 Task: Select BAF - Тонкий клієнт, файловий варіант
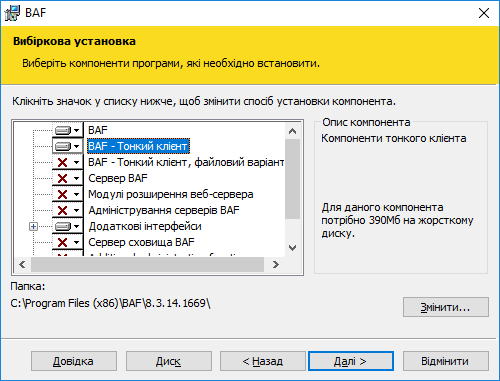pyautogui.click(x=186, y=162)
